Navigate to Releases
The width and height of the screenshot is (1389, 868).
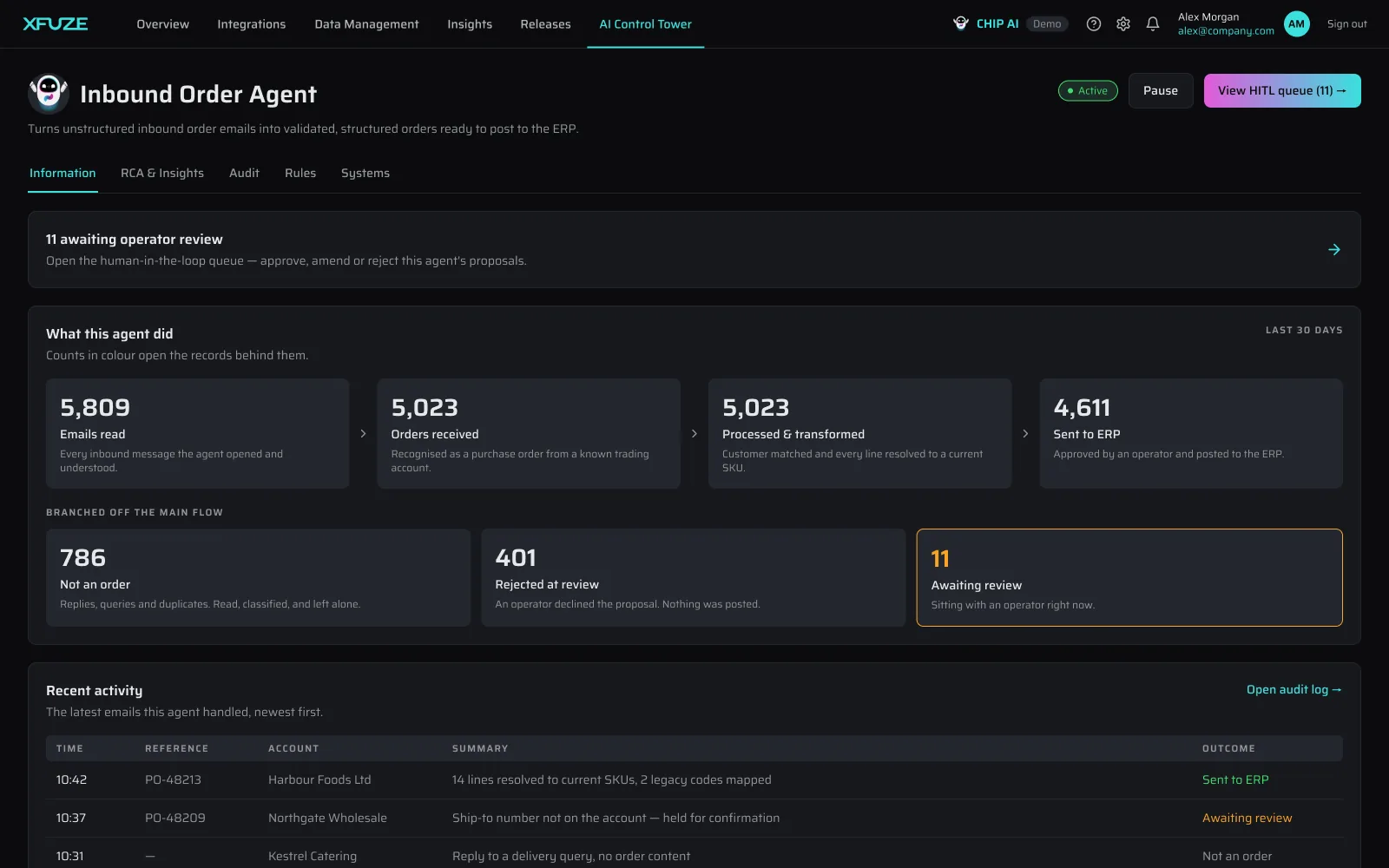point(545,24)
